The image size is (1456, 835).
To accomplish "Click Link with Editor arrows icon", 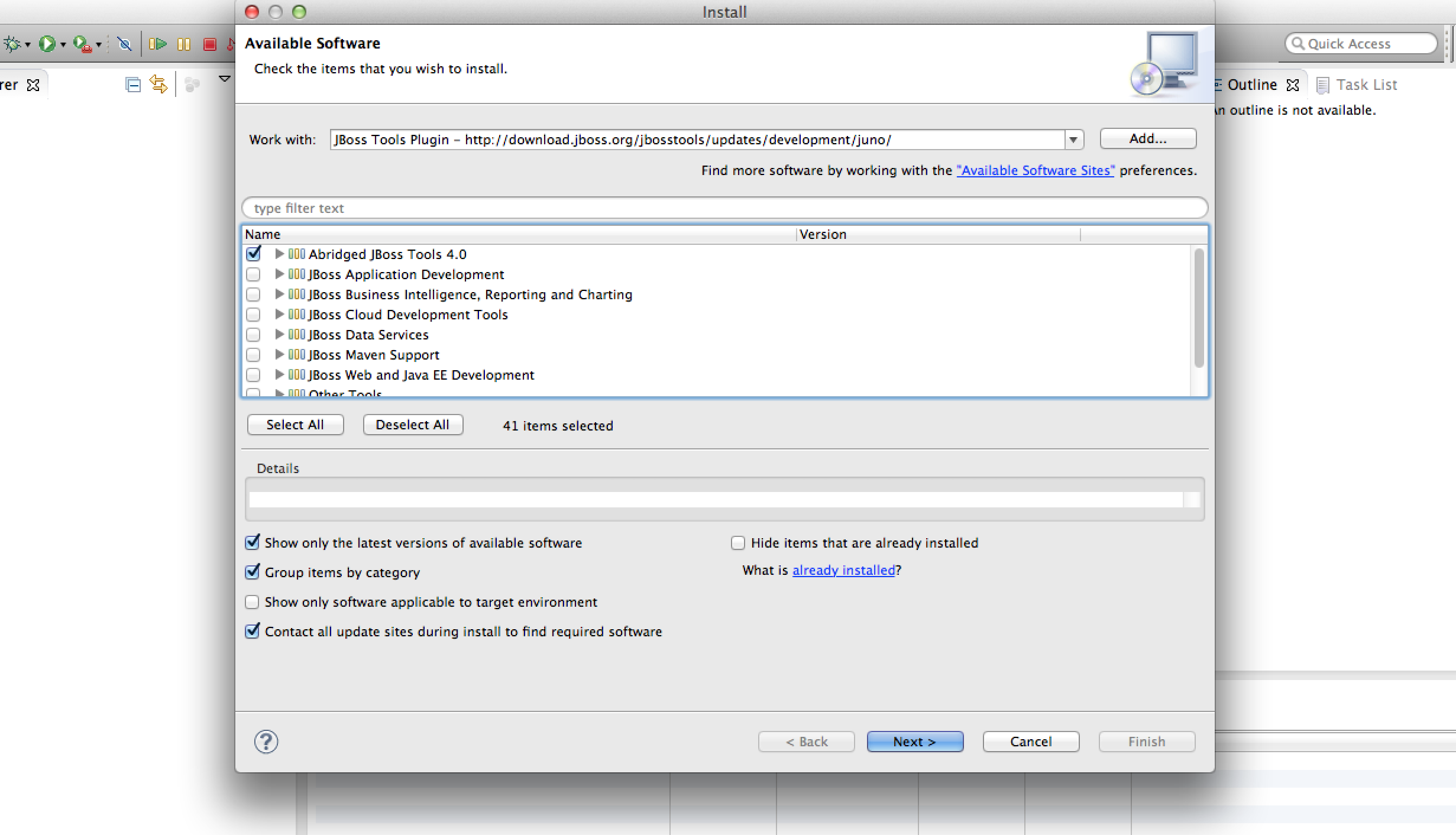I will (158, 85).
